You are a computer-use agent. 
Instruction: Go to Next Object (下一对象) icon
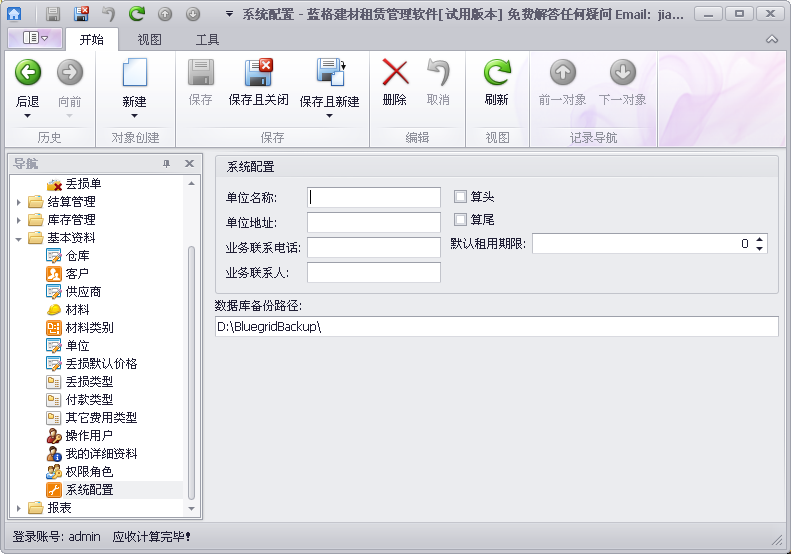[x=623, y=72]
